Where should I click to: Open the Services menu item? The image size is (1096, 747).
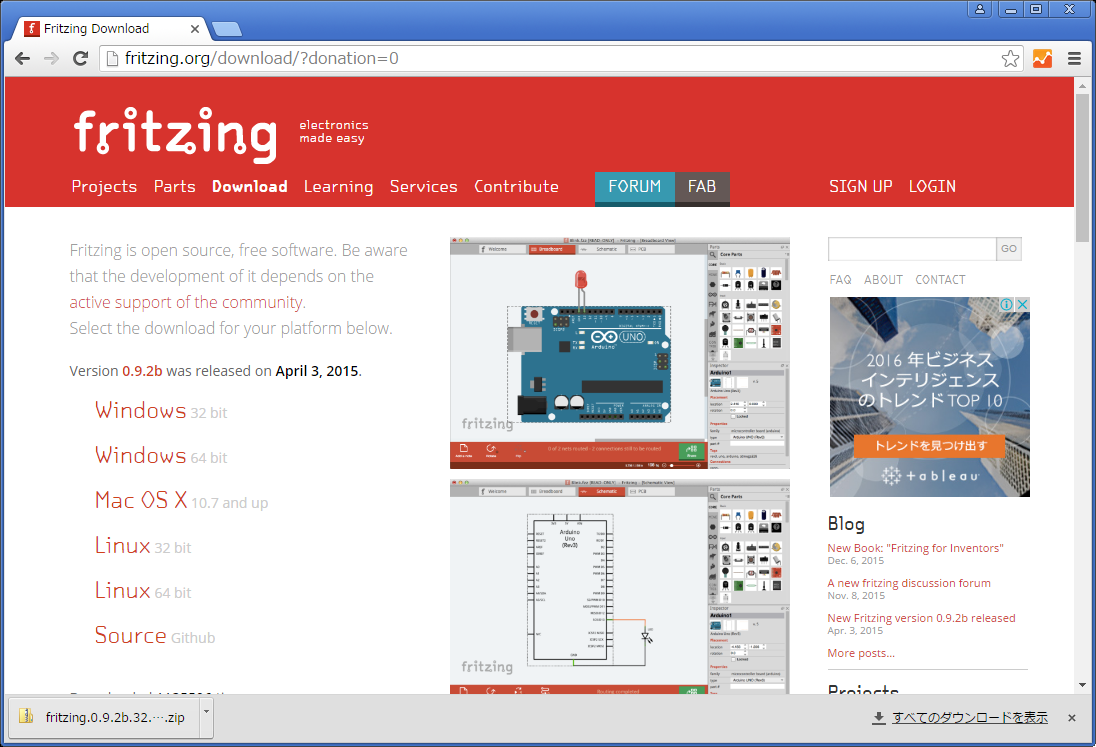click(x=424, y=187)
